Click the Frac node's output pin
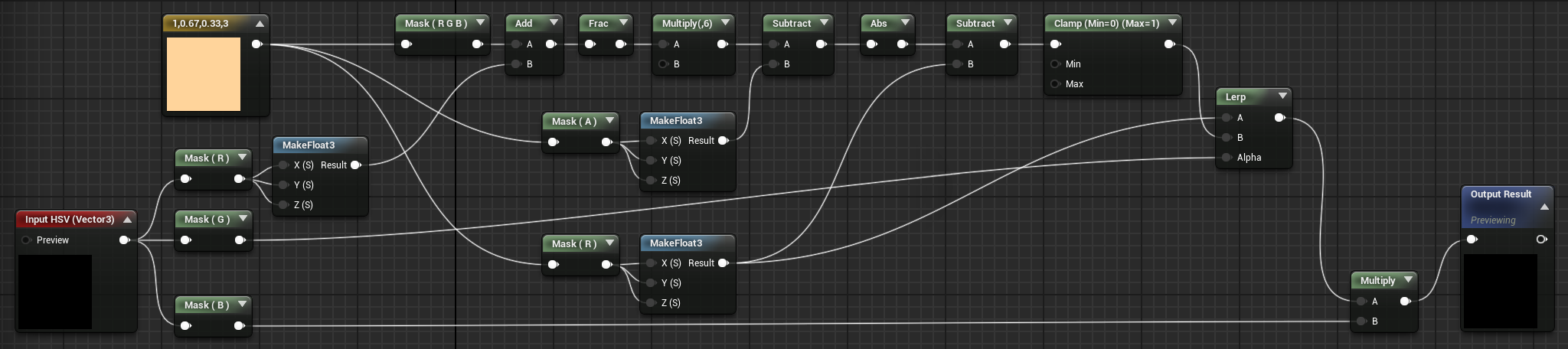Screen dimensions: 1568x349 coord(621,44)
